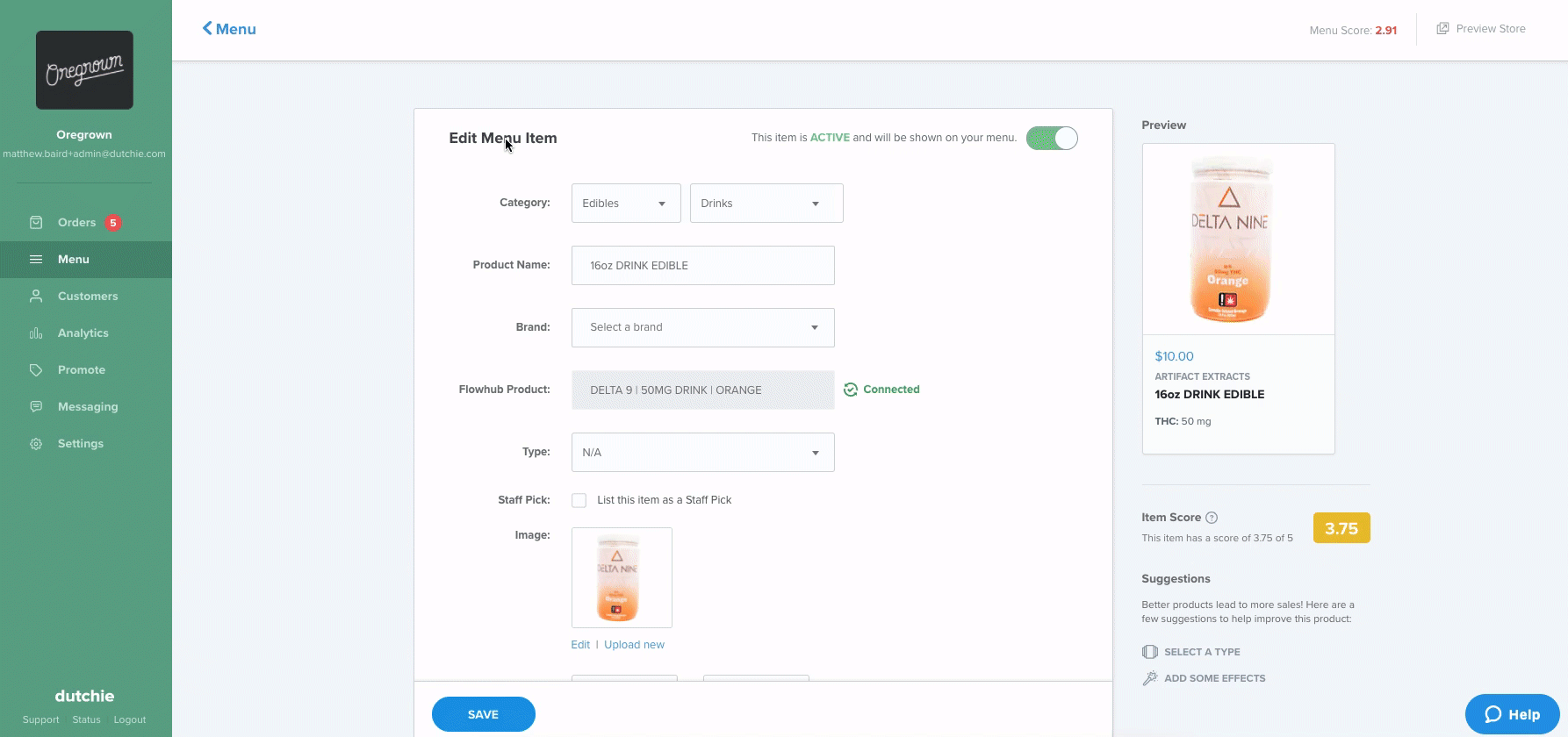Click the Customers person icon
Image resolution: width=1568 pixels, height=737 pixels.
pyautogui.click(x=36, y=297)
